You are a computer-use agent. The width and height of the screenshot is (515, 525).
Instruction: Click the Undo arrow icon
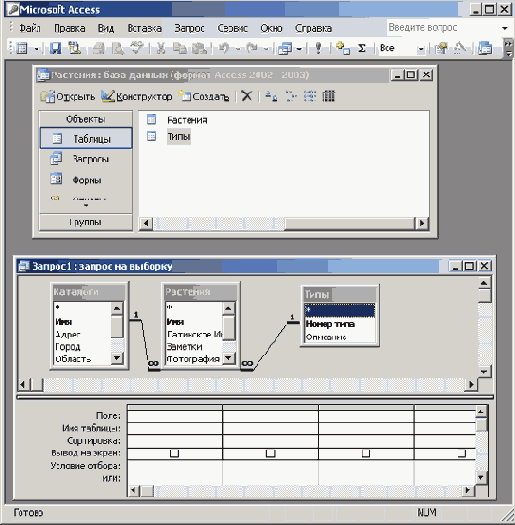click(x=224, y=48)
